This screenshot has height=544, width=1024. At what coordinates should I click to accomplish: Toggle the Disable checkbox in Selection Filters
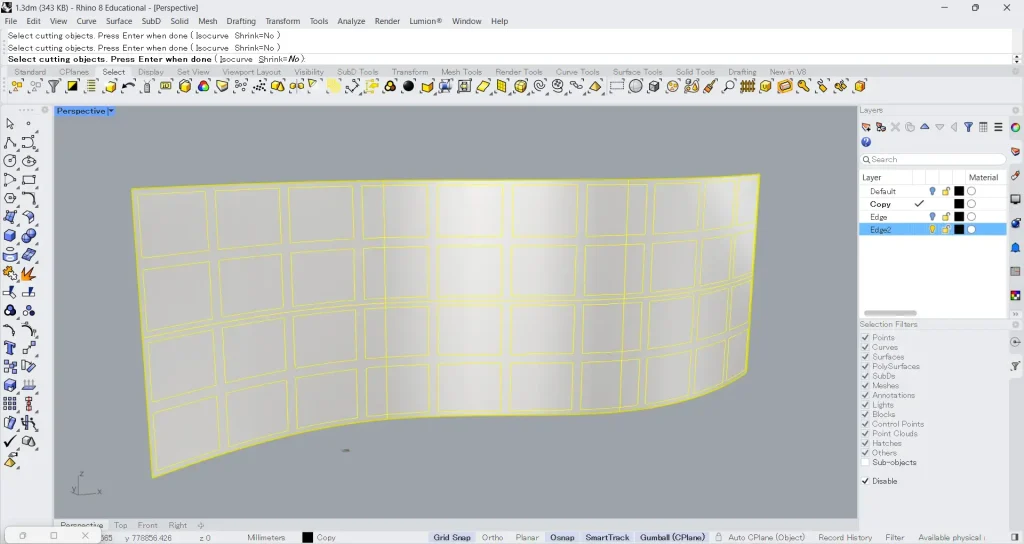point(865,481)
